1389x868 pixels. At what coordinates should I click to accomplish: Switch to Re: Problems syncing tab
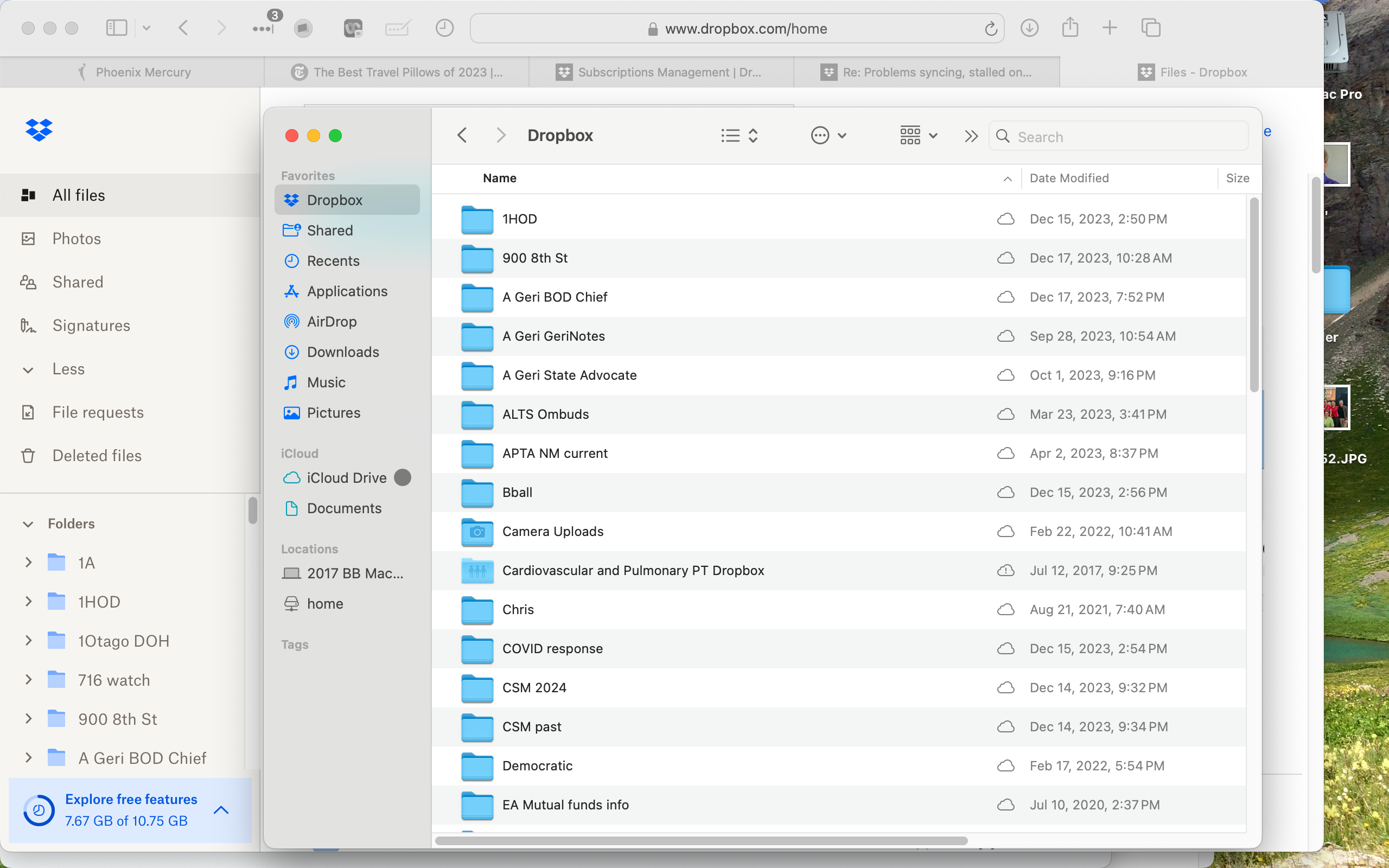click(x=926, y=72)
